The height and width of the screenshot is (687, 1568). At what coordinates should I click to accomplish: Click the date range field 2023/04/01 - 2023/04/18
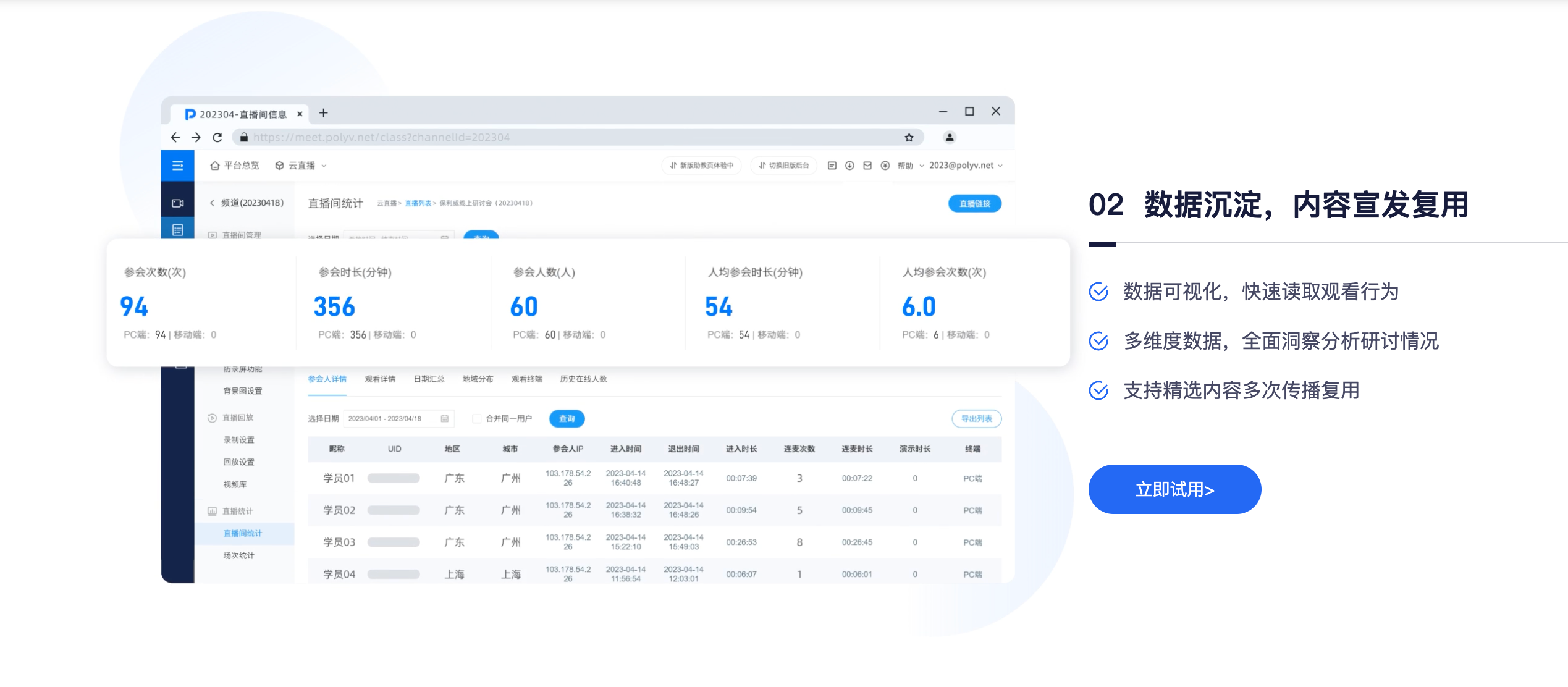point(399,419)
